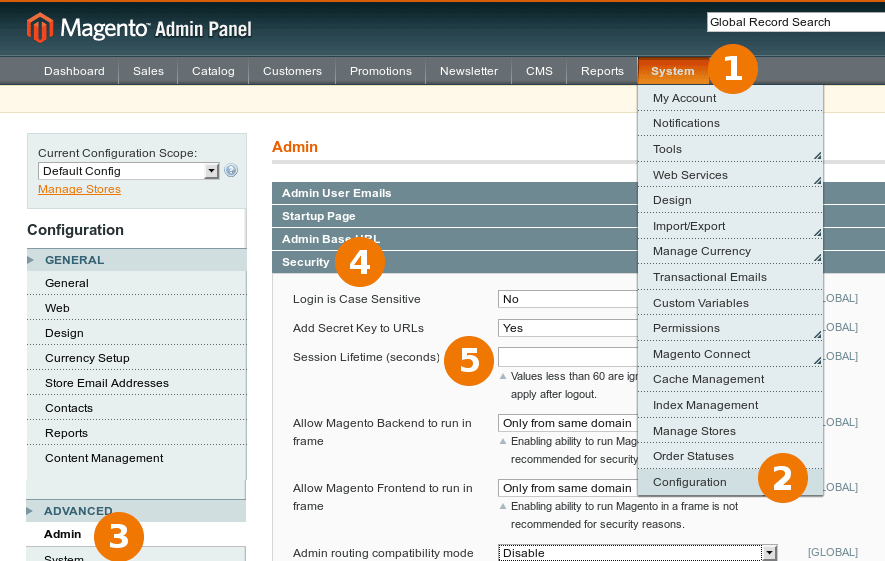Viewport: 885px width, 561px height.
Task: Expand the Web Services submenu
Action: pyautogui.click(x=730, y=175)
